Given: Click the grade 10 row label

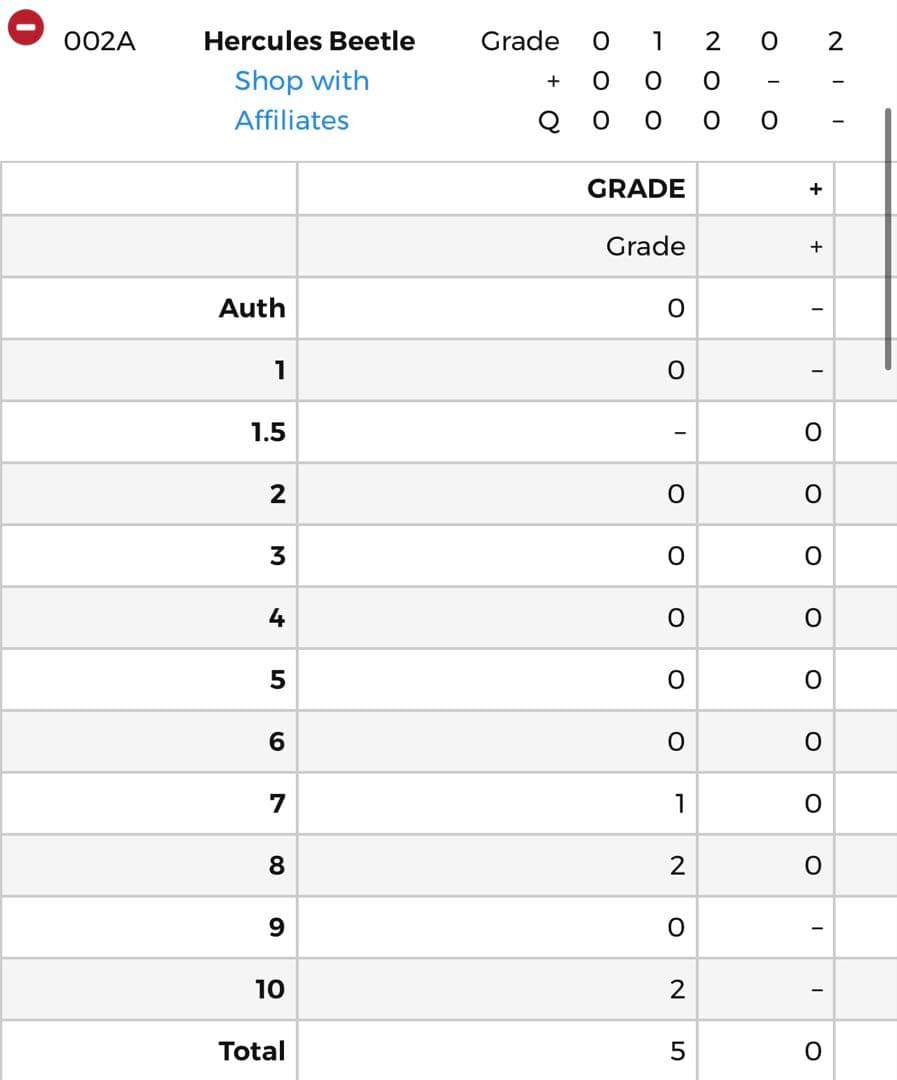Looking at the screenshot, I should [x=270, y=989].
